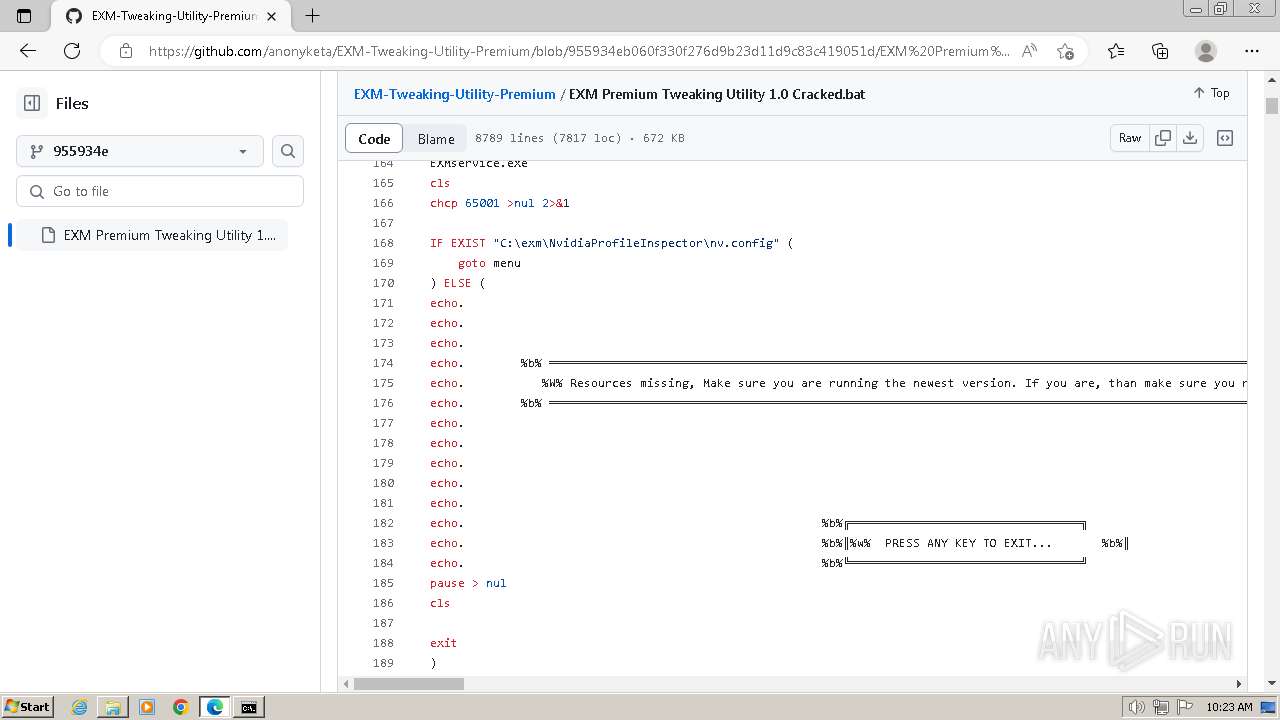1280x720 pixels.
Task: Open the browser profile avatar
Action: tap(1206, 51)
